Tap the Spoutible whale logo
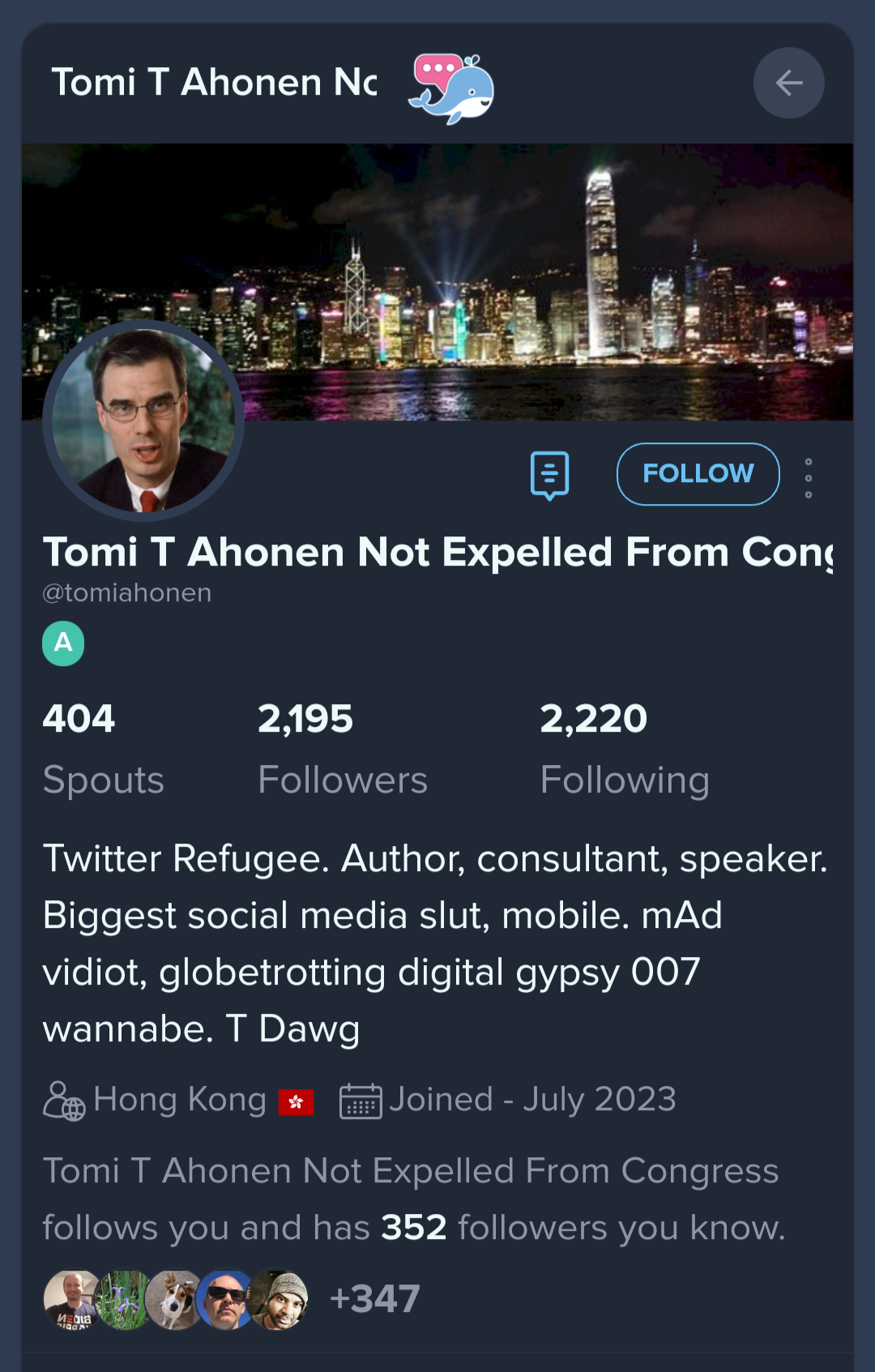Image resolution: width=875 pixels, height=1372 pixels. point(451,88)
